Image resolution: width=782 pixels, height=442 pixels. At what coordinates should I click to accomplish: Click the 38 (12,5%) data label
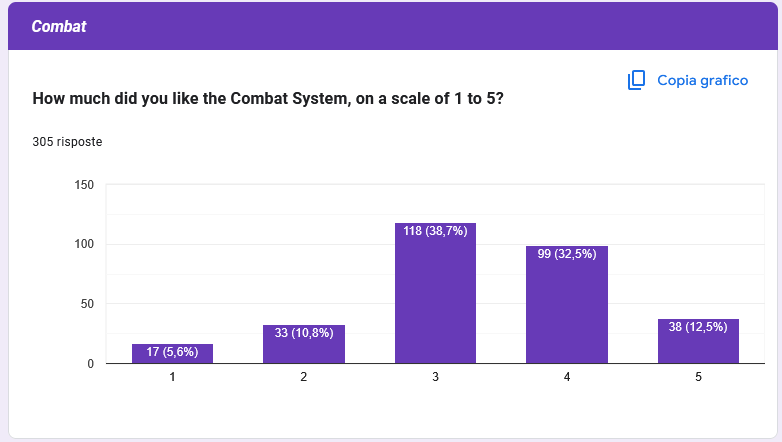coord(698,327)
